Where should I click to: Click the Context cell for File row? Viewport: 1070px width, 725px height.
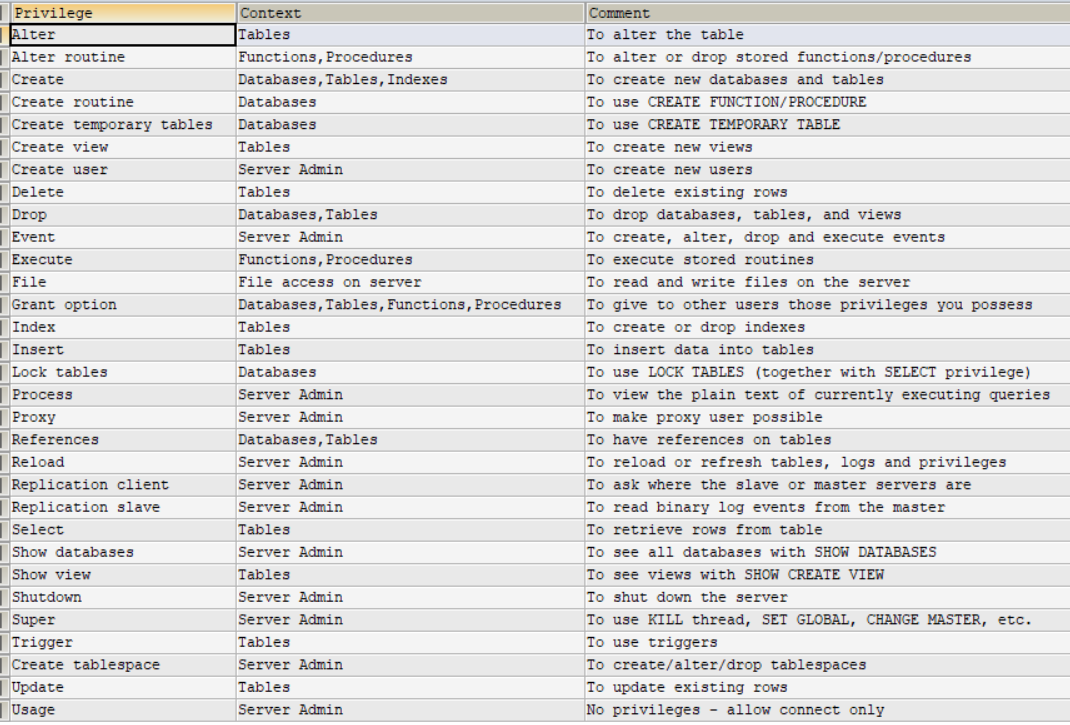410,282
